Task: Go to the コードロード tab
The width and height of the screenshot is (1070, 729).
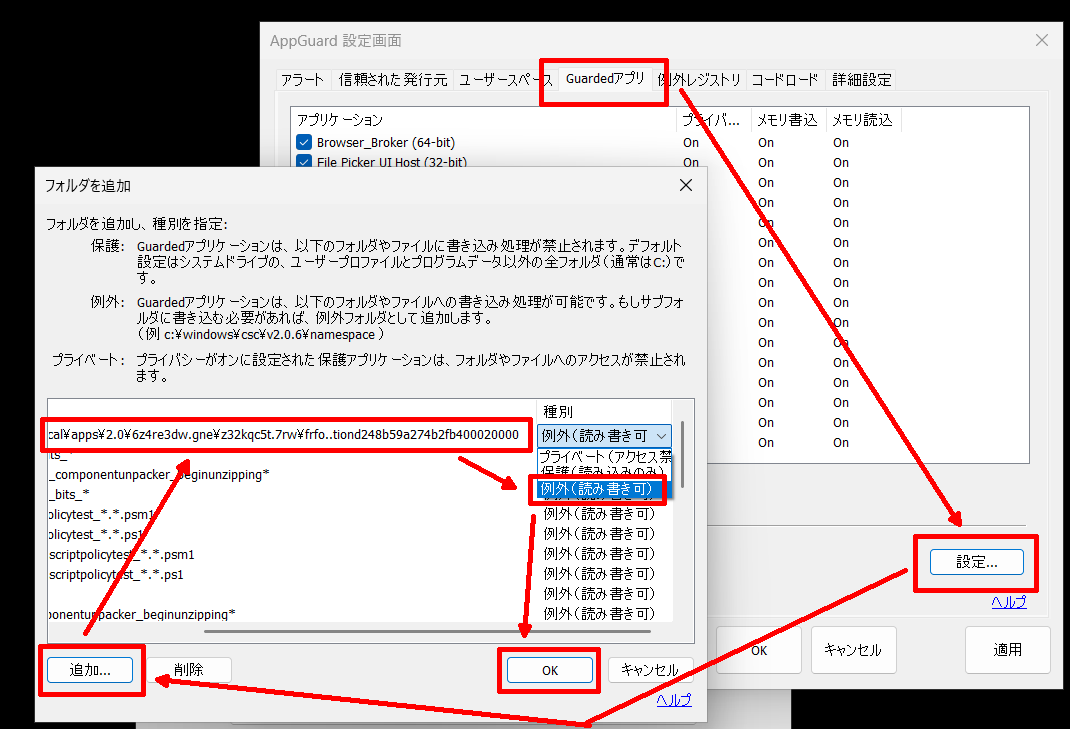Action: click(785, 80)
